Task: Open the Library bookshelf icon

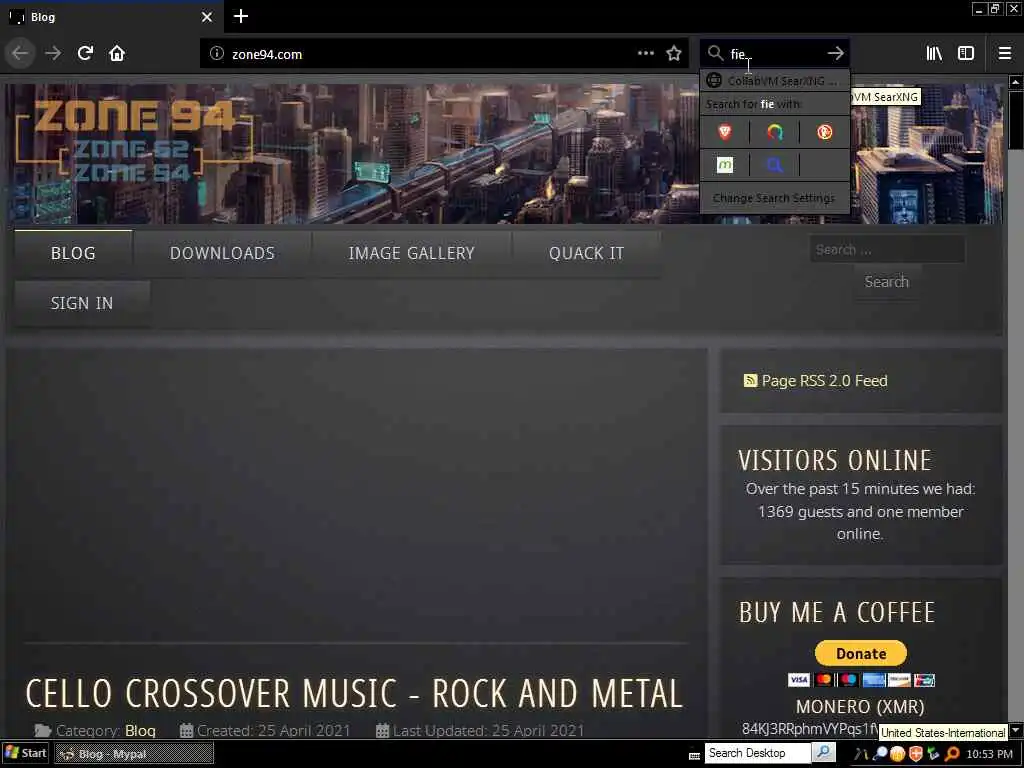Action: 934,54
